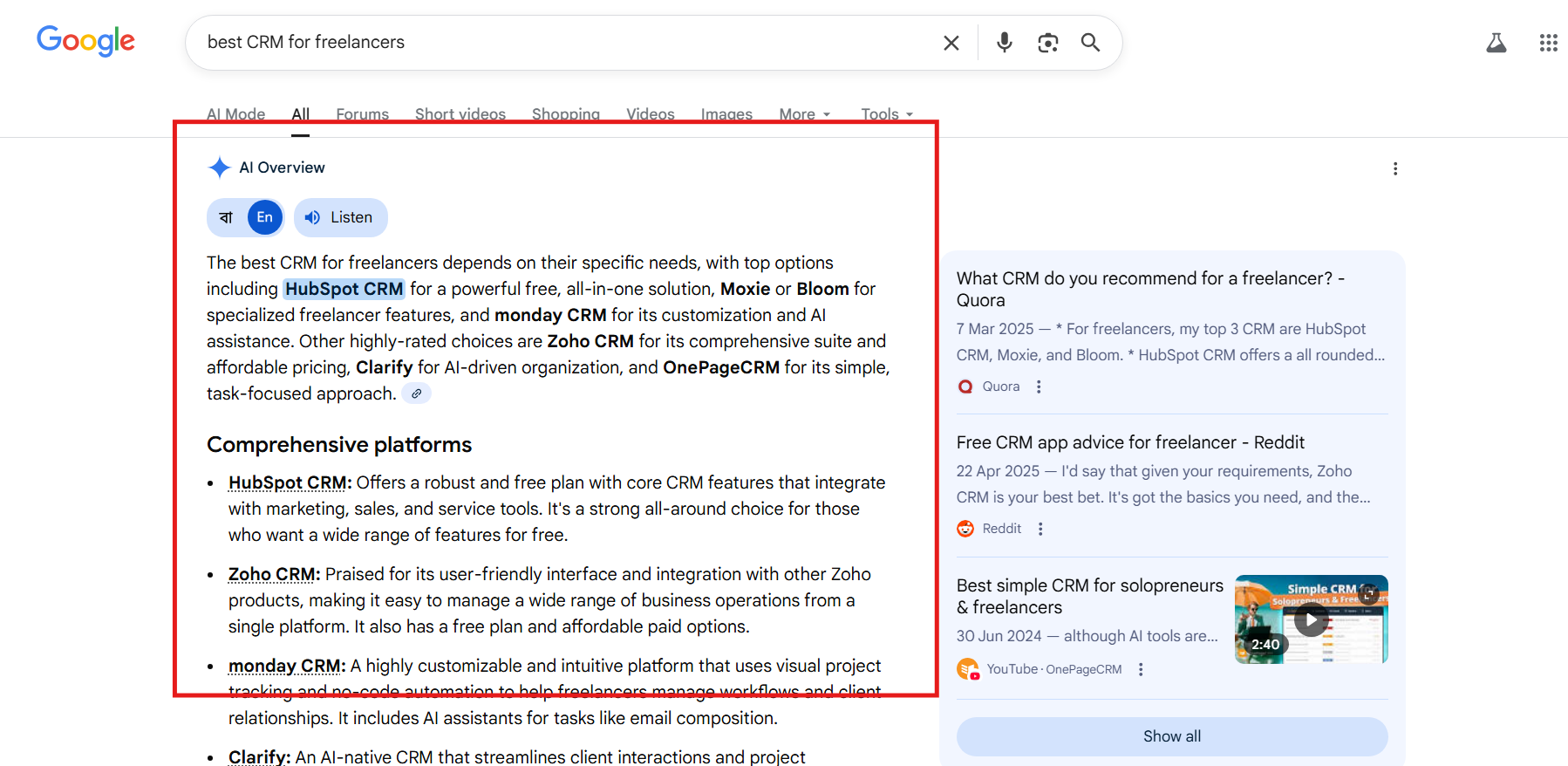Click the source link icon after summary
1568x766 pixels.
[x=417, y=393]
